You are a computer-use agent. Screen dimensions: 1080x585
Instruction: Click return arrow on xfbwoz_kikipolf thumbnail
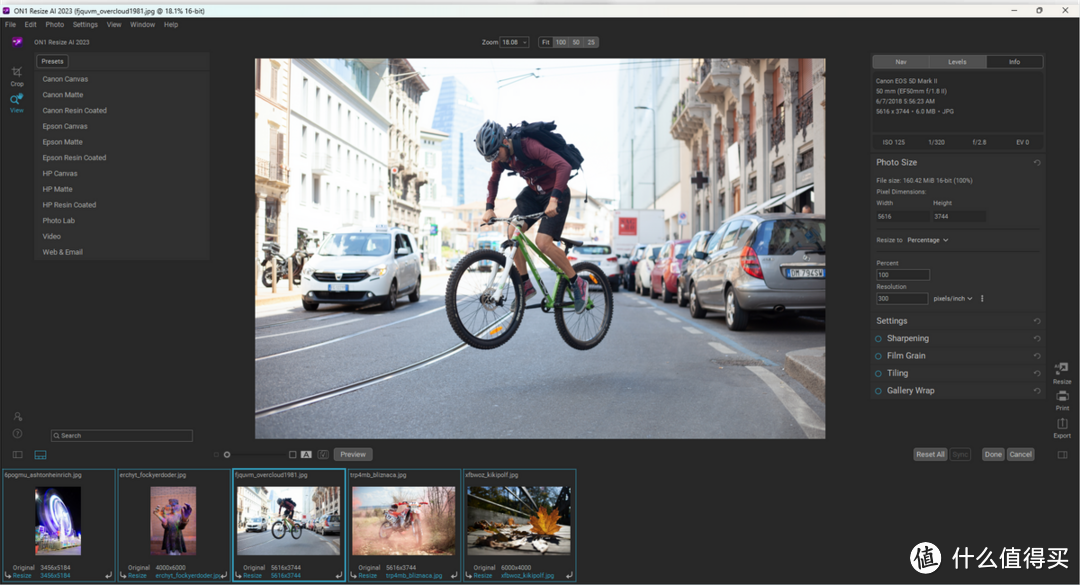point(570,575)
